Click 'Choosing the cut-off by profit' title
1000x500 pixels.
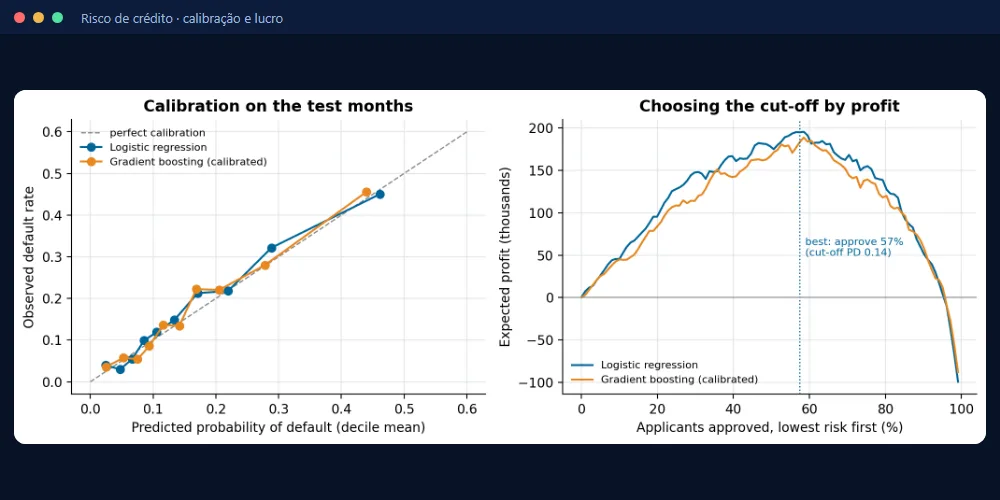769,106
